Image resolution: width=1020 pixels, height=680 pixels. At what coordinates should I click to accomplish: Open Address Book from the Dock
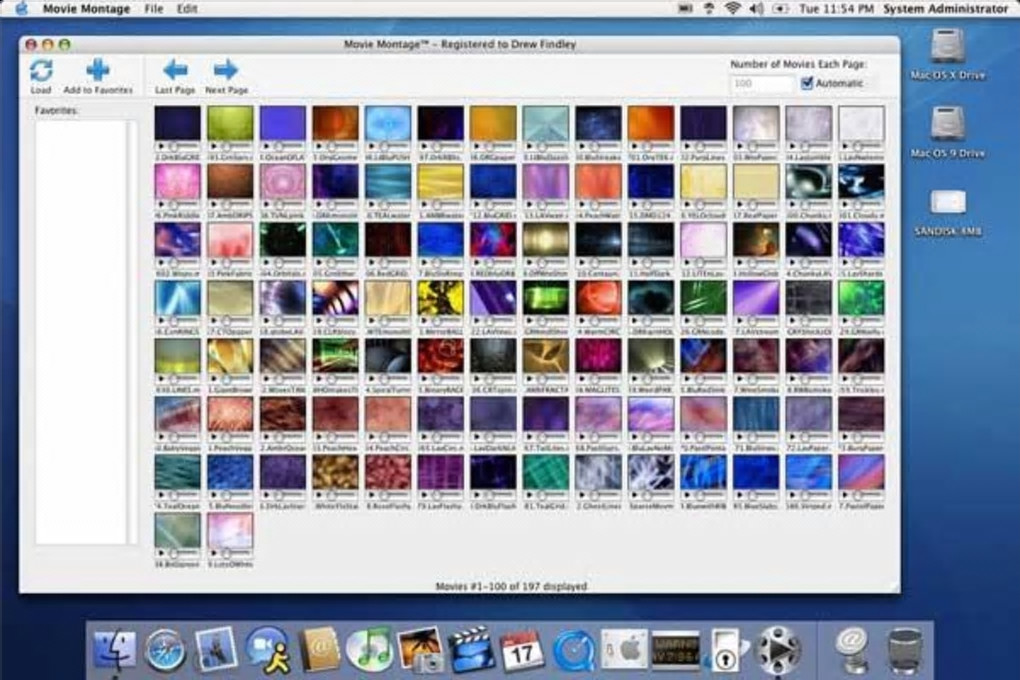319,649
